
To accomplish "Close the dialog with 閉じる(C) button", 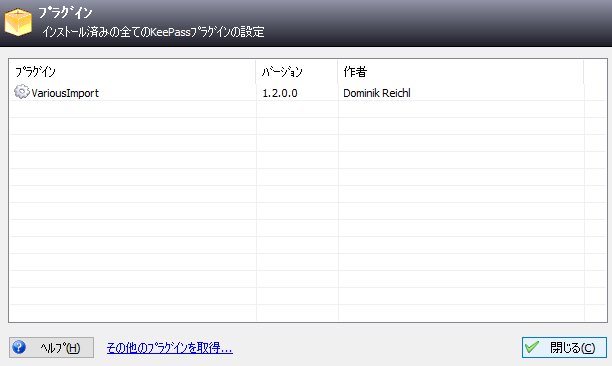I will pyautogui.click(x=564, y=347).
